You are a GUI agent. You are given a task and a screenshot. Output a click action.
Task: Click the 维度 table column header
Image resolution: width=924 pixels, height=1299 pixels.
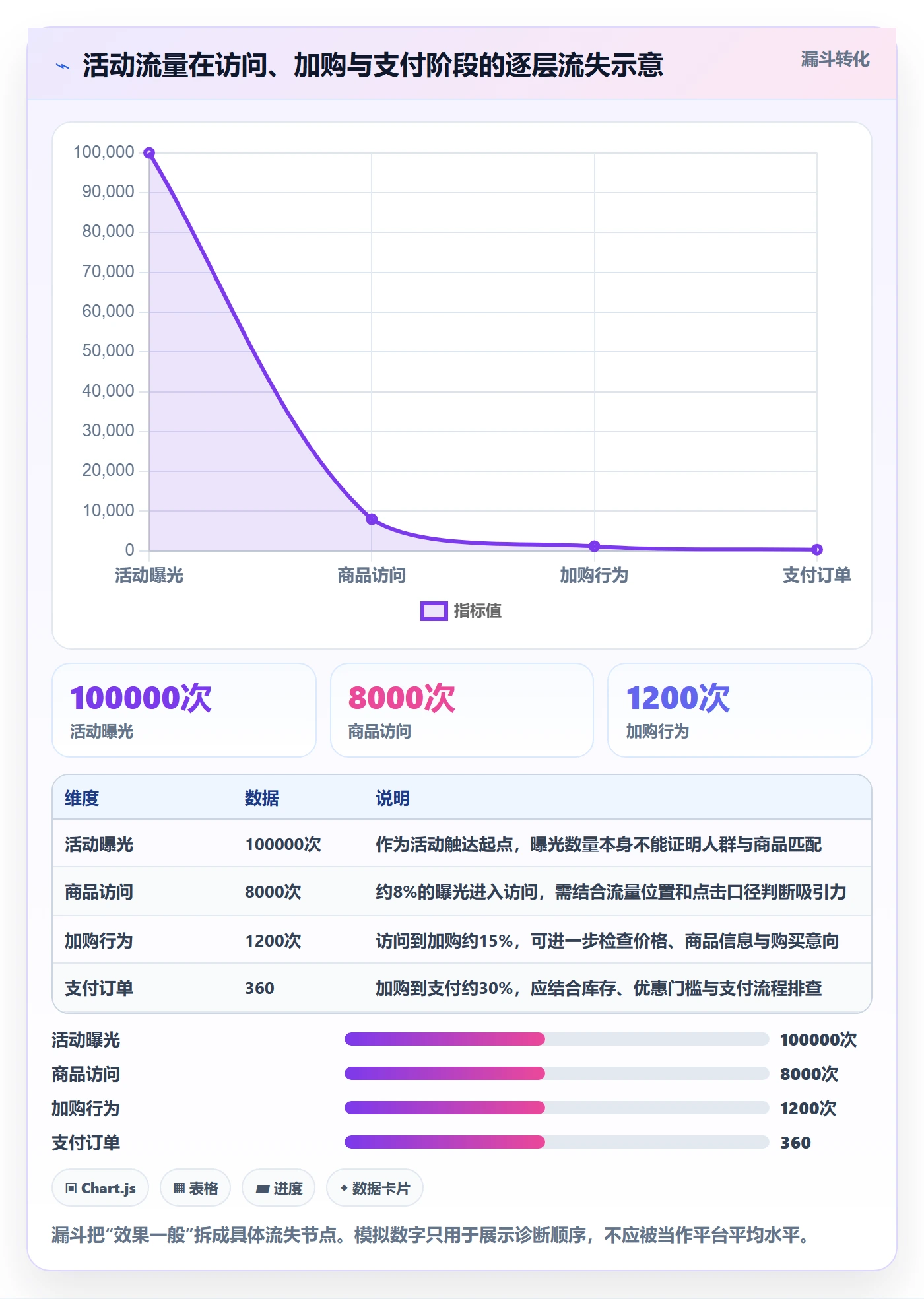[82, 799]
